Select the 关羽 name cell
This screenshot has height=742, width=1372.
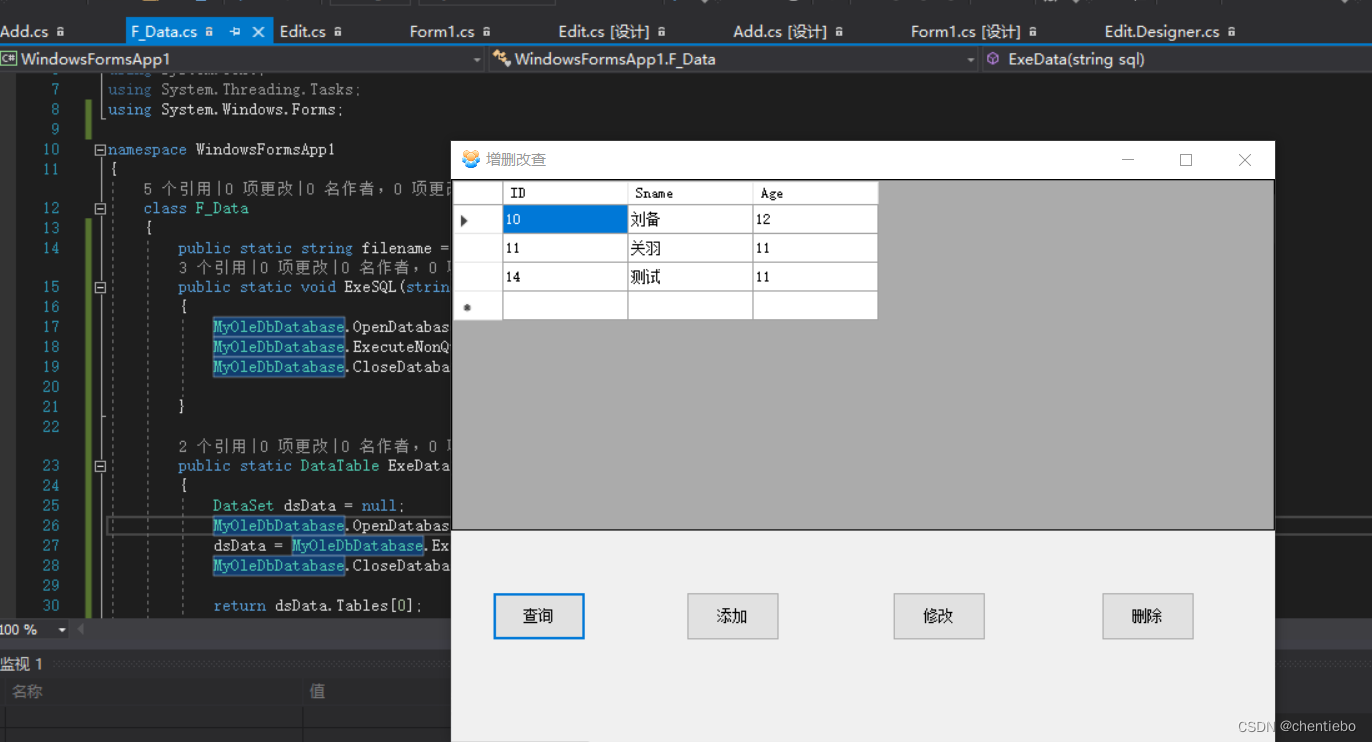pos(690,248)
